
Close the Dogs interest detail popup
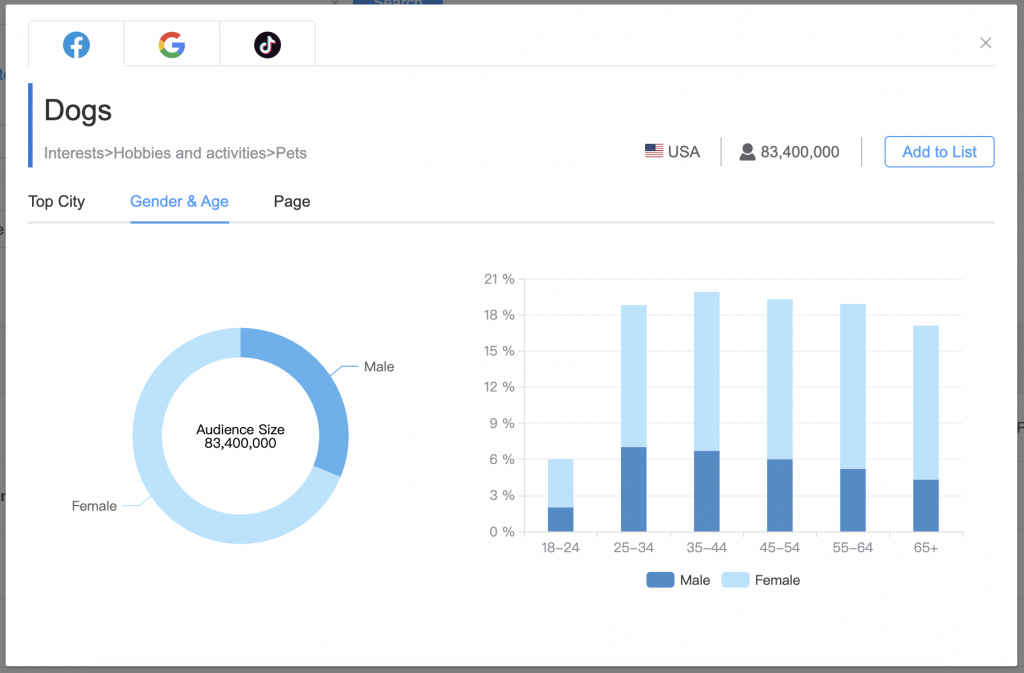[x=985, y=43]
